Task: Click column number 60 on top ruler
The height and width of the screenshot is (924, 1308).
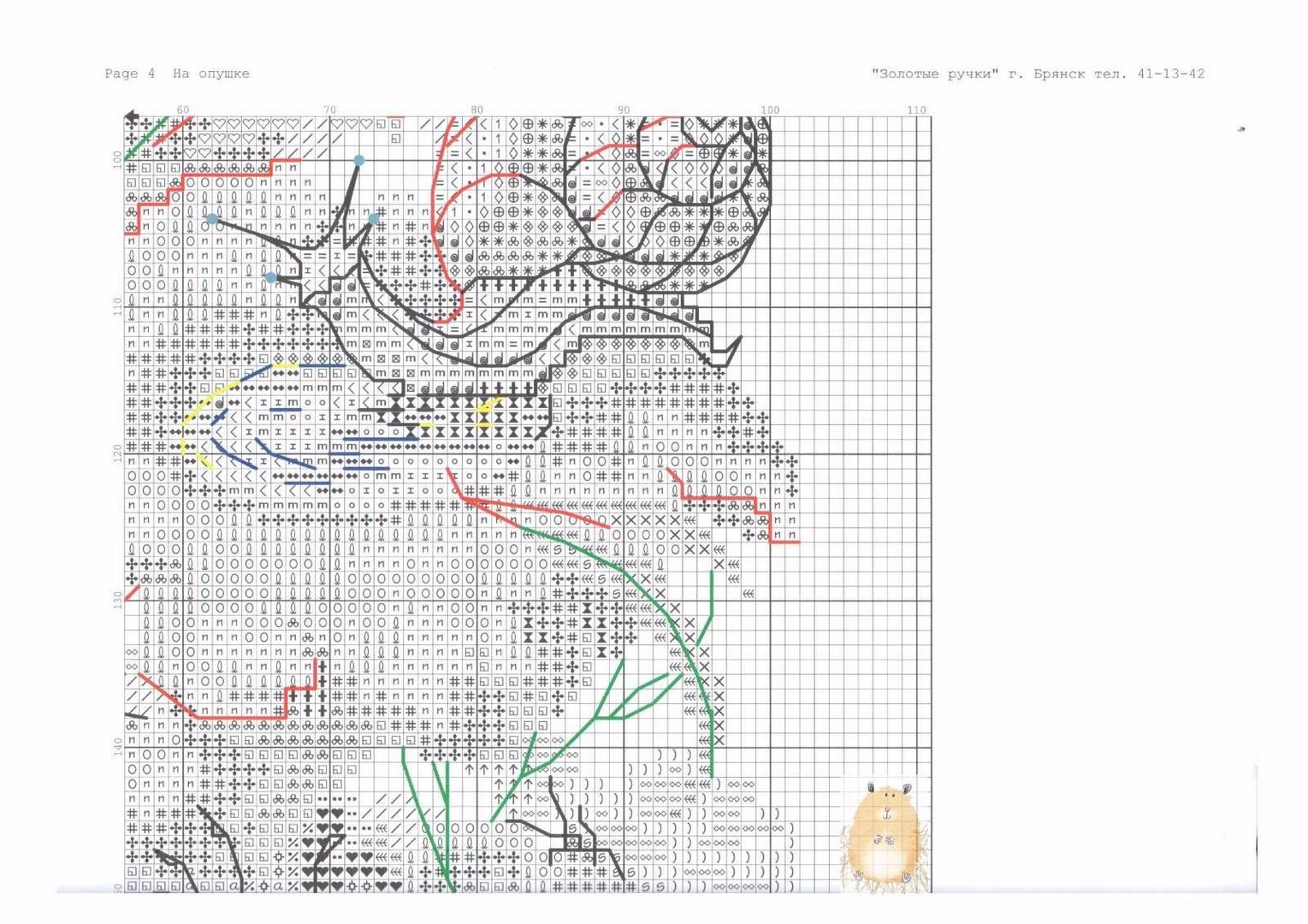Action: click(x=183, y=110)
